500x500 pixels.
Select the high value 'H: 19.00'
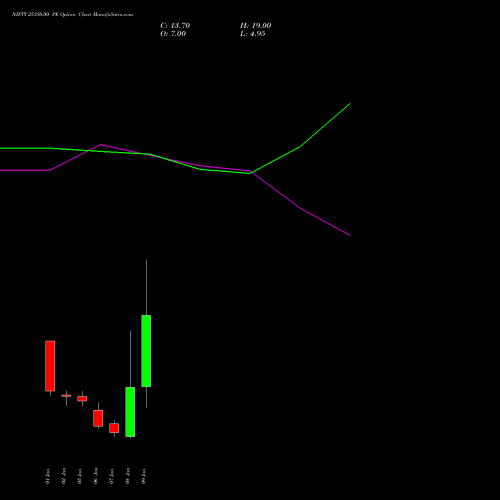pos(255,26)
